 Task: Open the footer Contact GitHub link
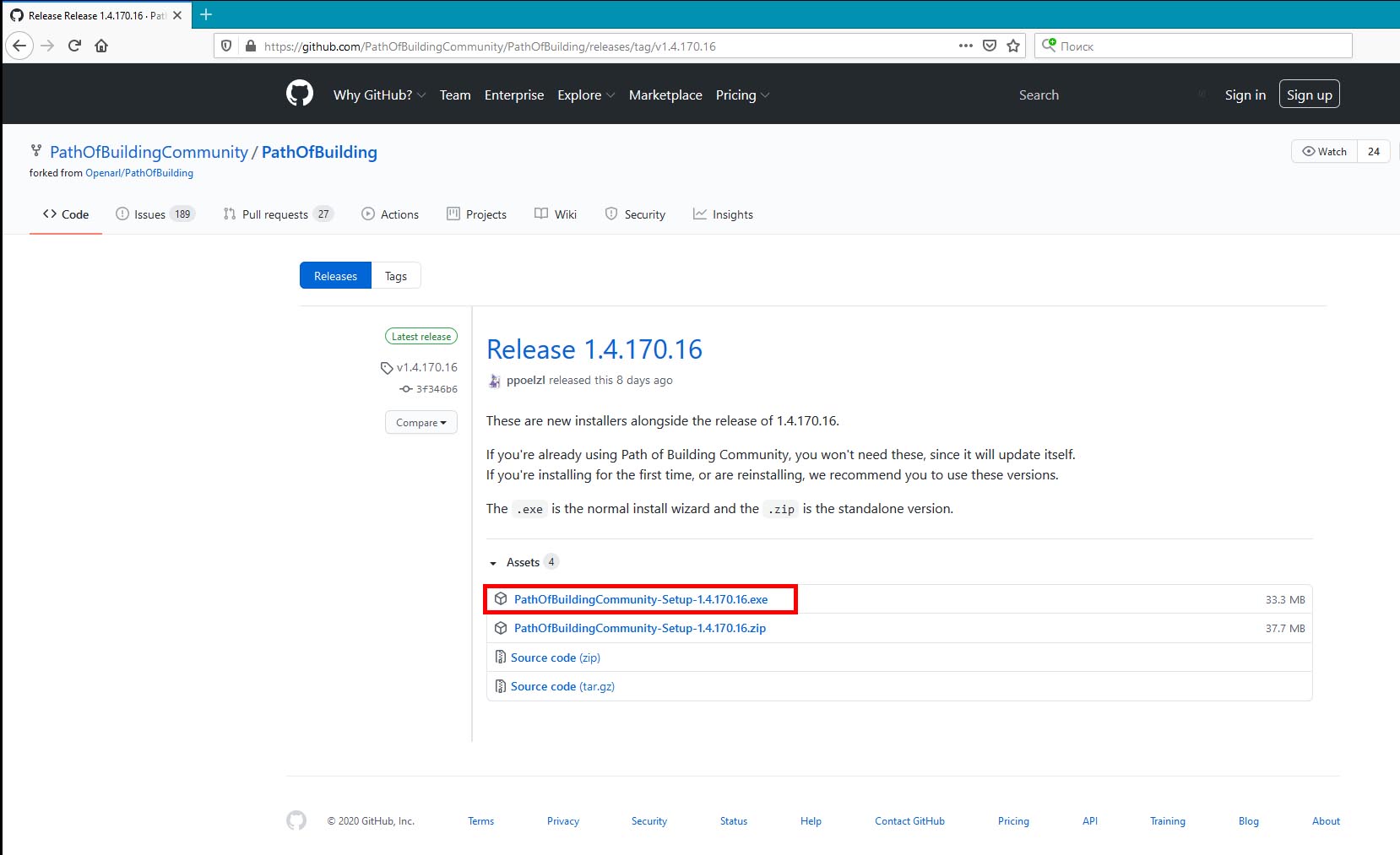[909, 821]
